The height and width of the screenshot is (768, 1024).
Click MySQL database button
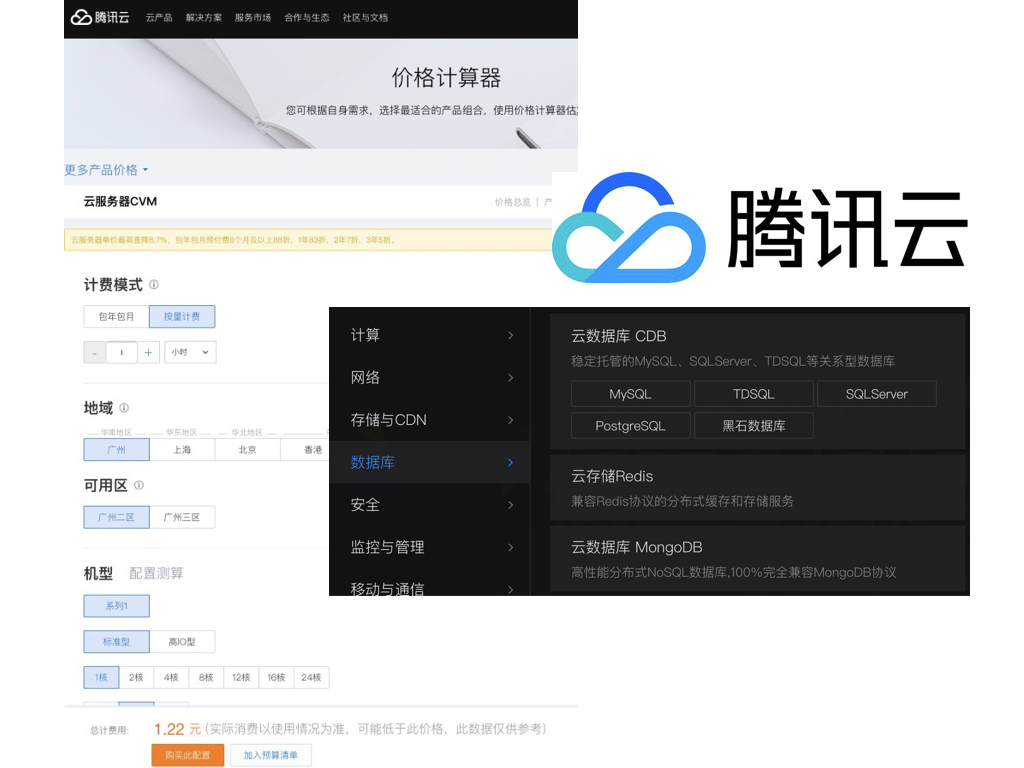click(x=630, y=394)
